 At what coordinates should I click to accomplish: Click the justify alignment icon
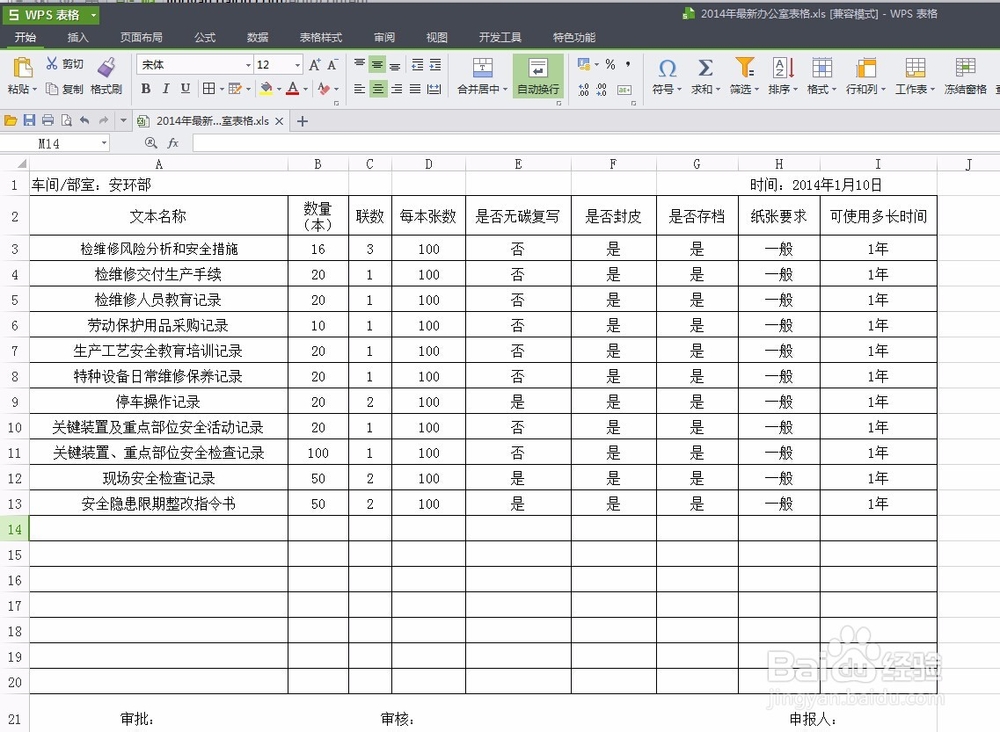(415, 89)
